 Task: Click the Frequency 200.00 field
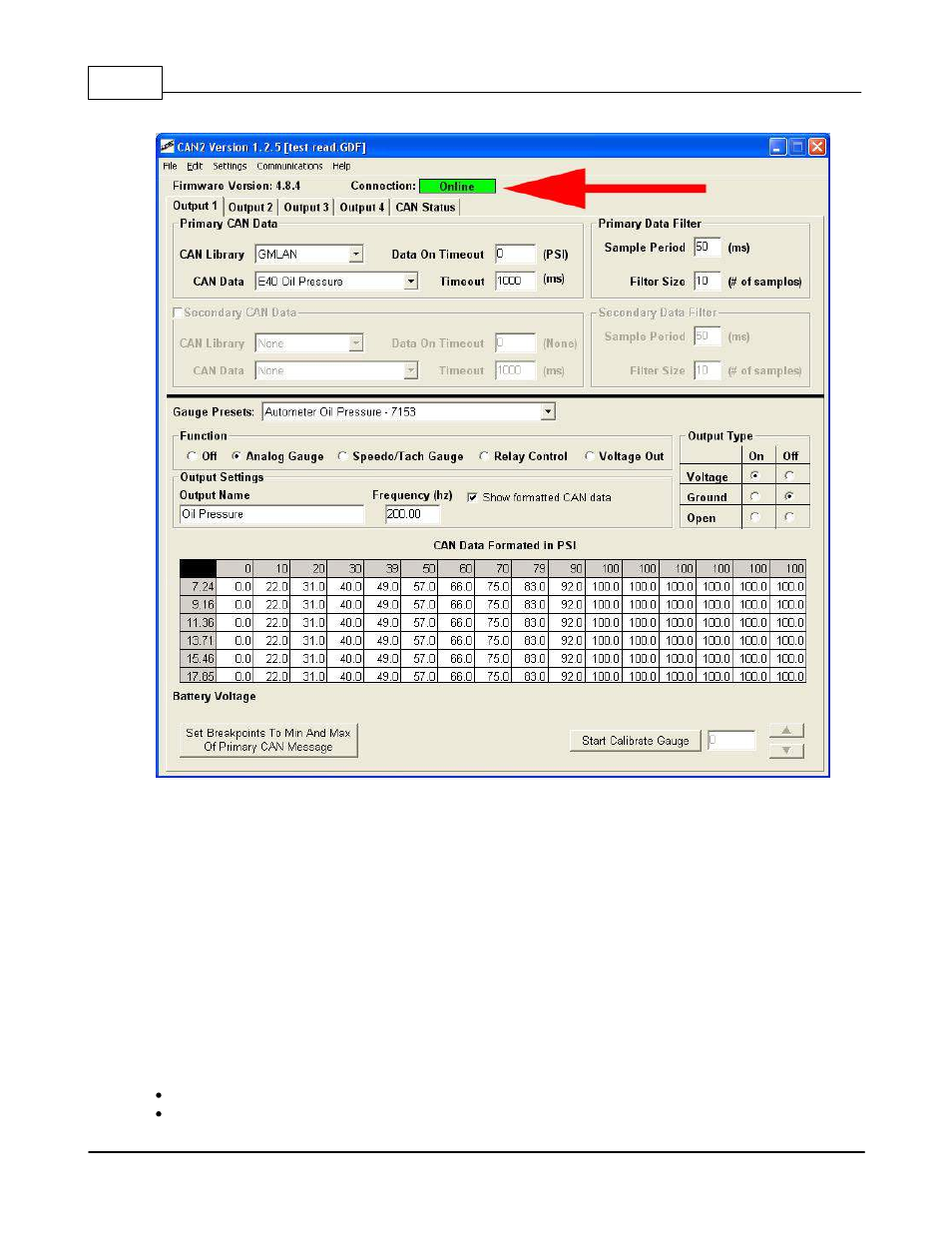point(412,514)
